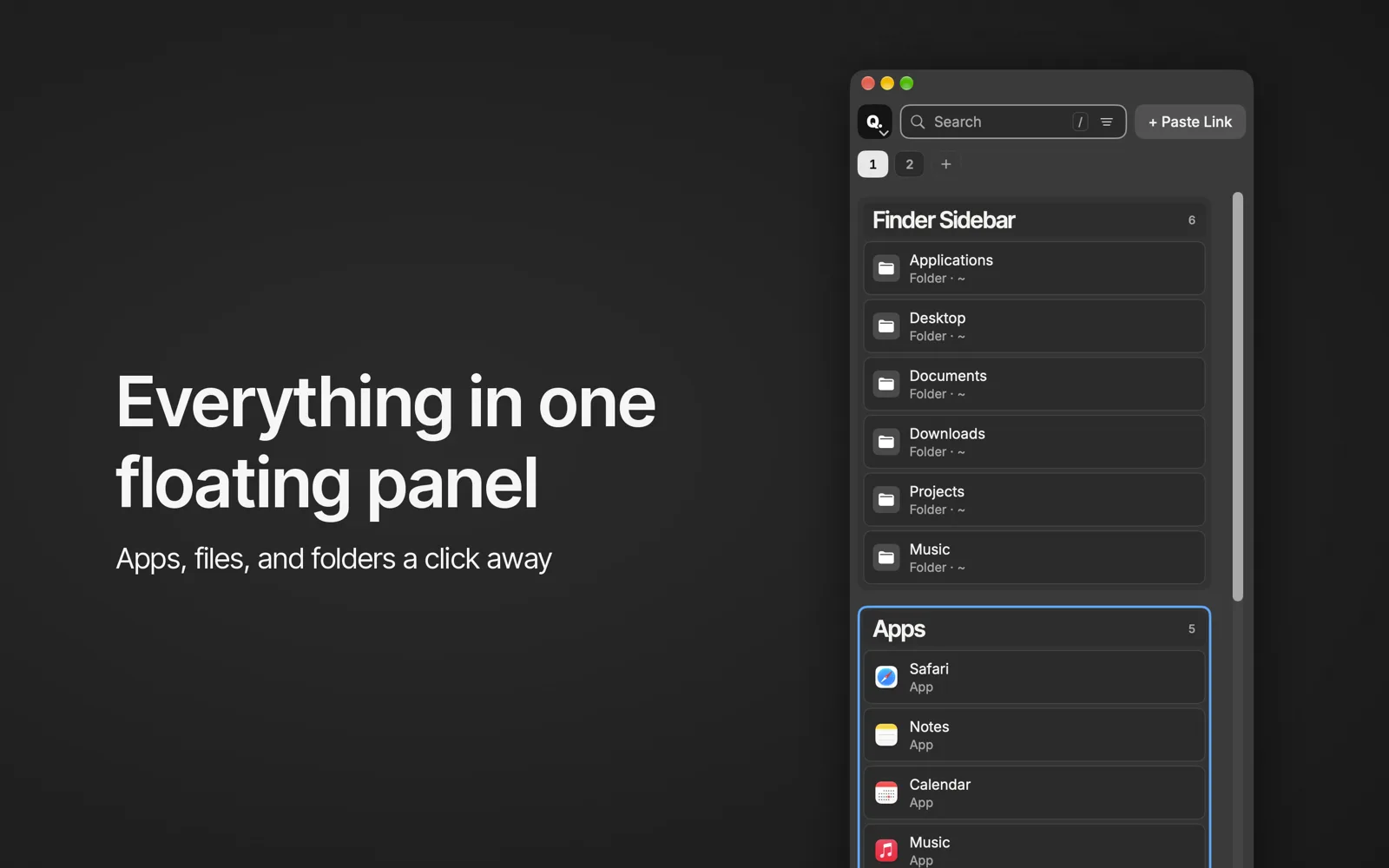The height and width of the screenshot is (868, 1389).
Task: Click the Apps group header
Action: [1033, 628]
